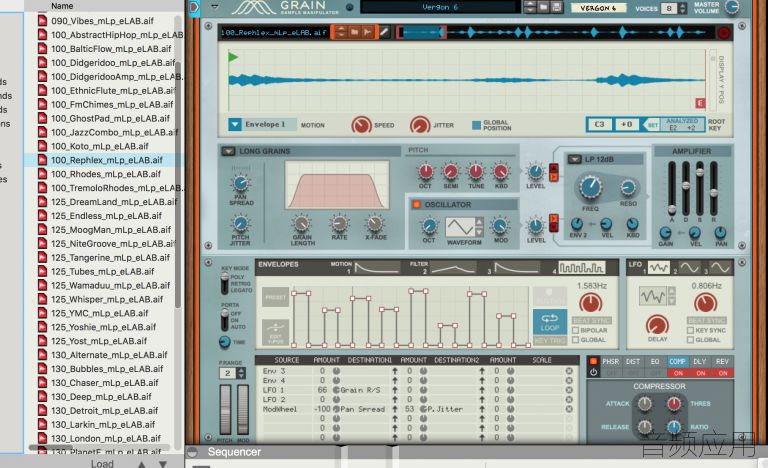Click the save patch floppy disk icon

click(x=556, y=7)
